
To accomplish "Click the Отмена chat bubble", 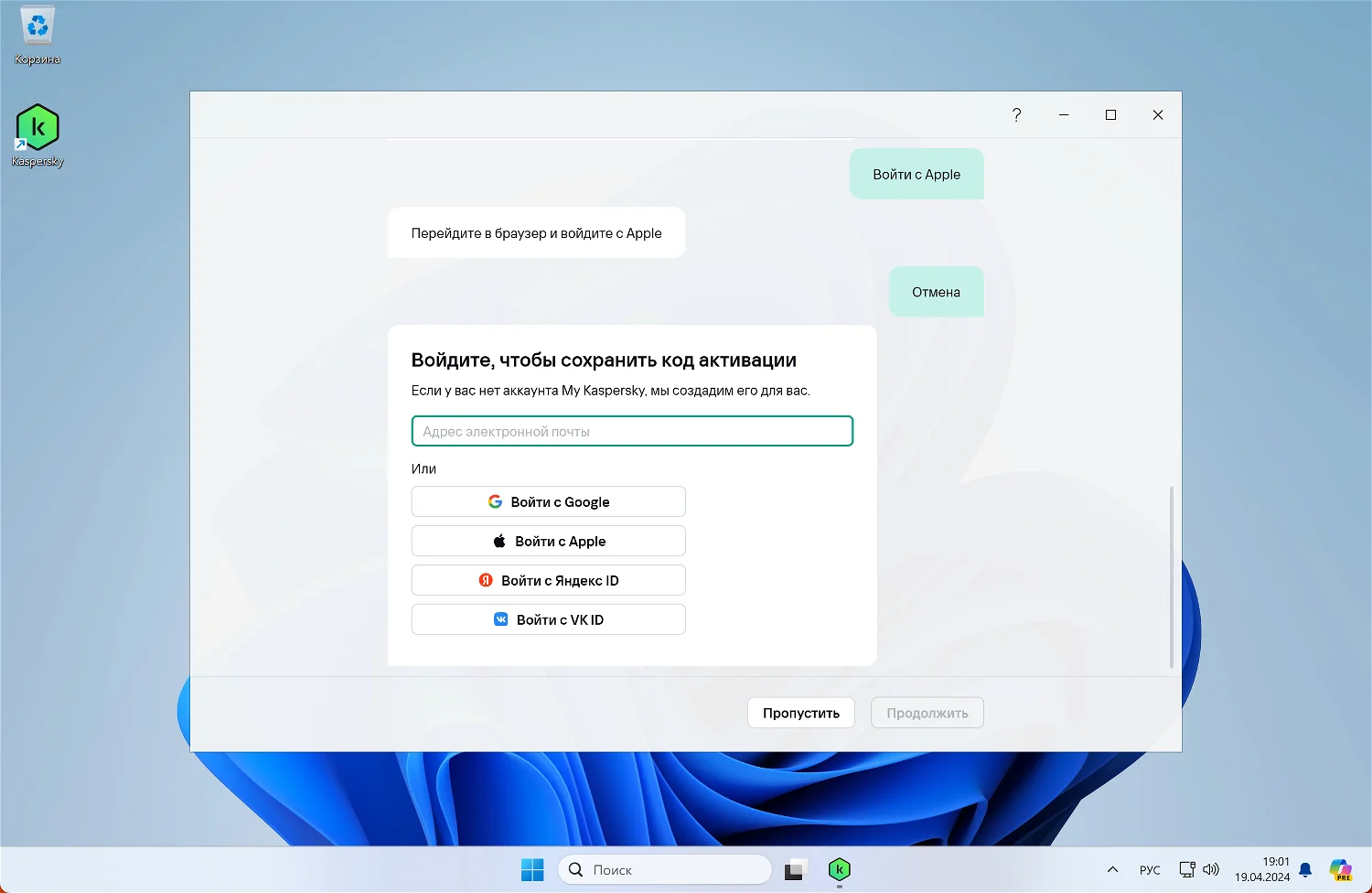I will click(x=936, y=292).
